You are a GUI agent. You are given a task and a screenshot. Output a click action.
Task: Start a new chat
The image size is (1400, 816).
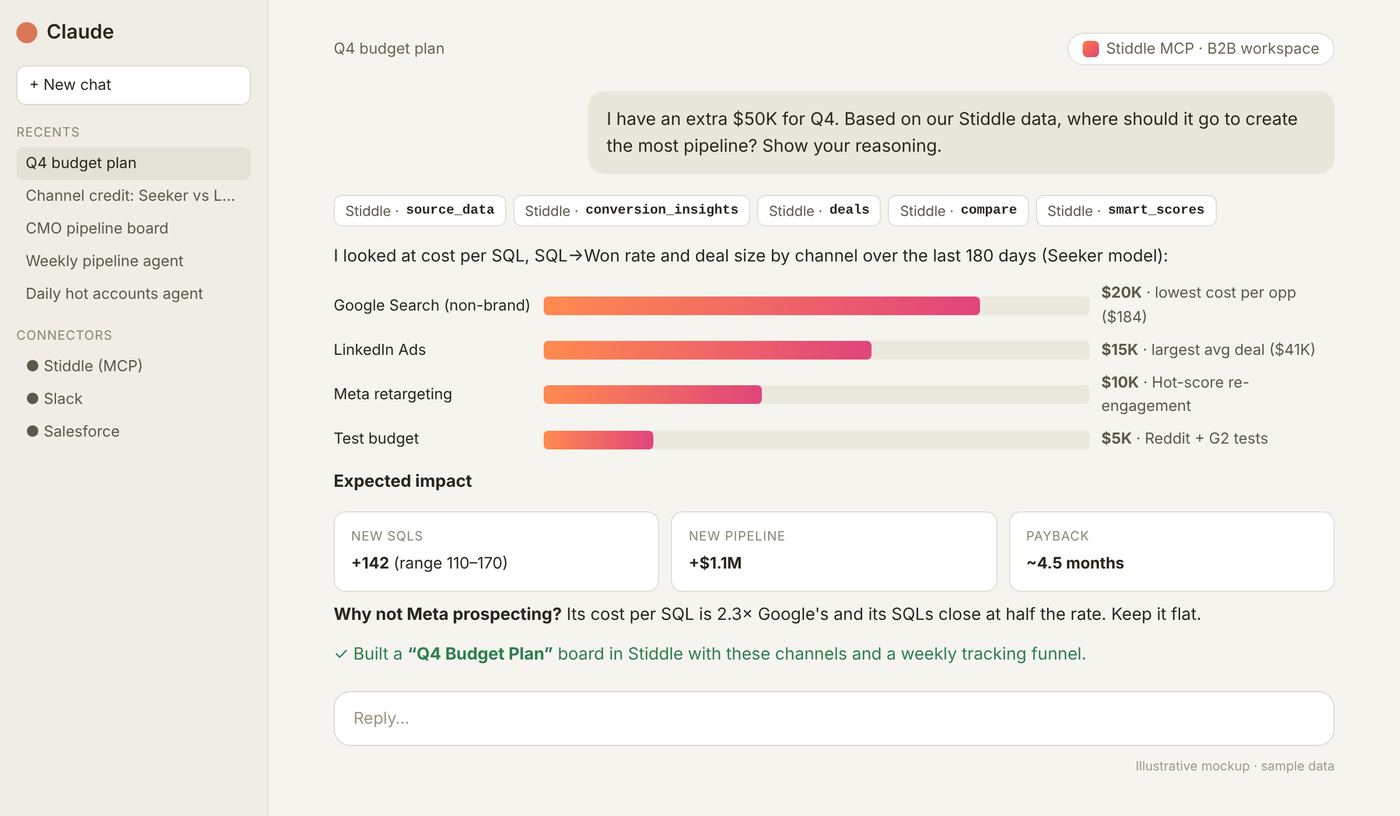[x=133, y=85]
